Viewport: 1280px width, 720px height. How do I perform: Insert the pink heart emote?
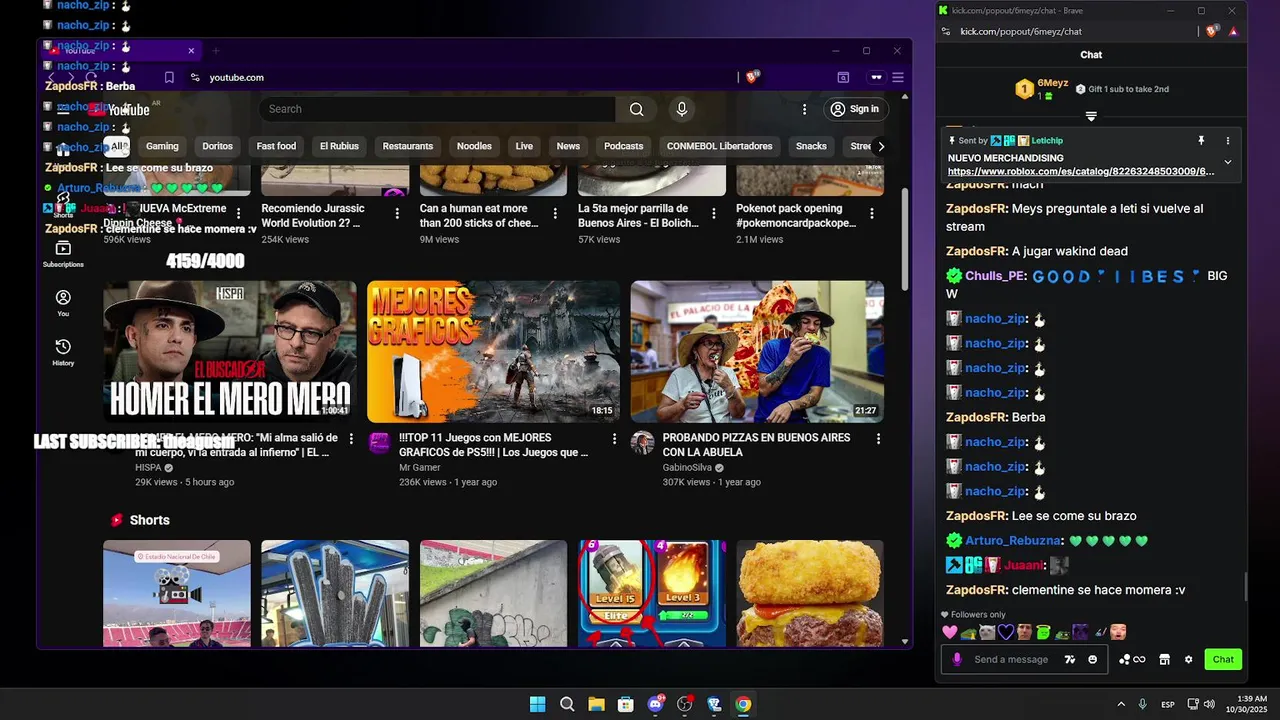(950, 632)
